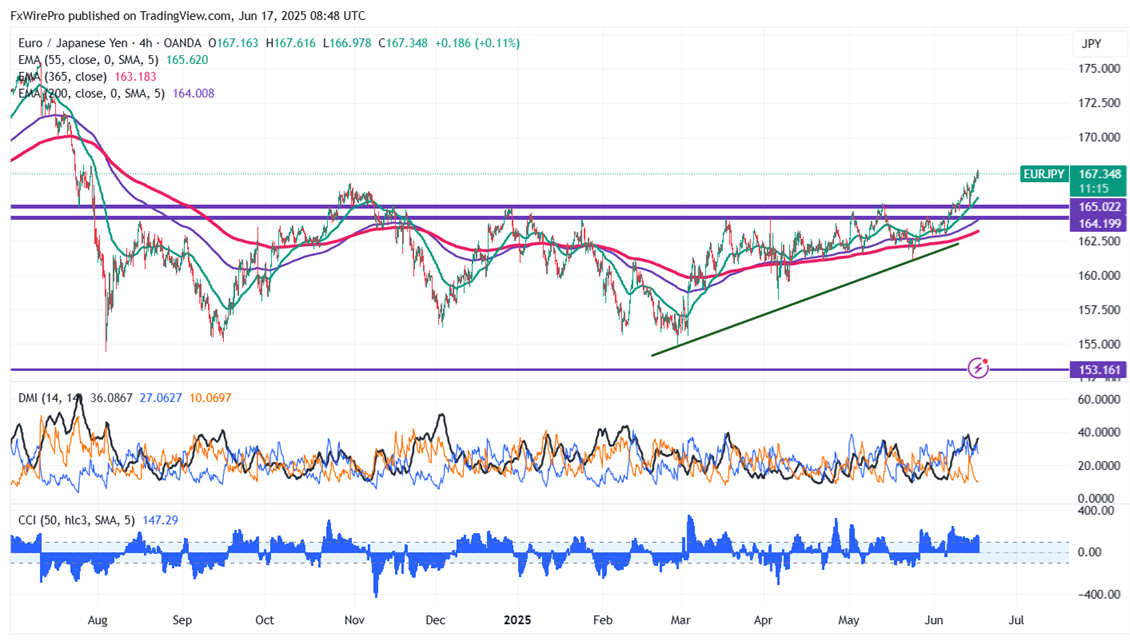1130x640 pixels.
Task: Click the Jun label on time axis
Action: [933, 620]
